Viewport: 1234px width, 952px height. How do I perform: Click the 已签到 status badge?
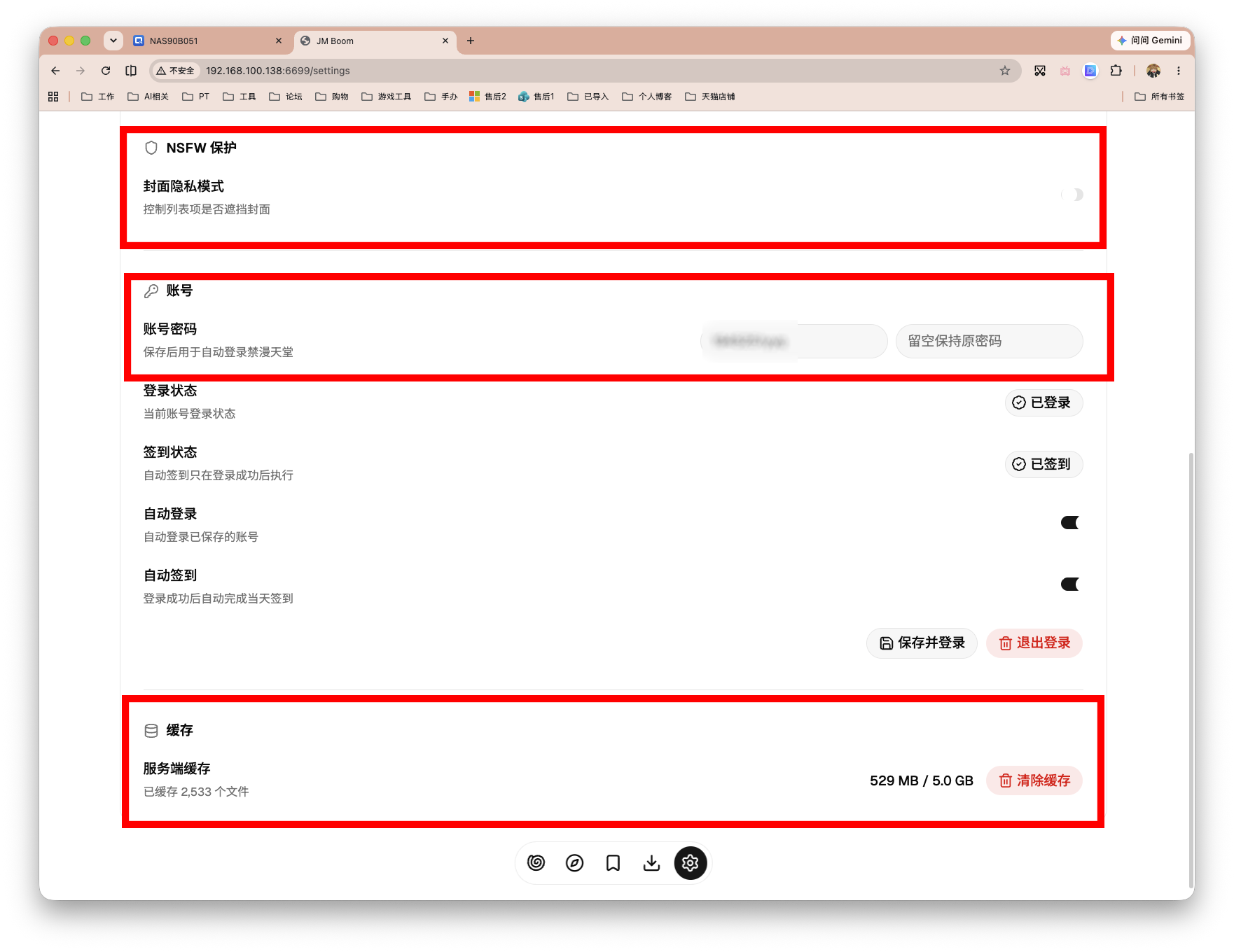(x=1044, y=464)
